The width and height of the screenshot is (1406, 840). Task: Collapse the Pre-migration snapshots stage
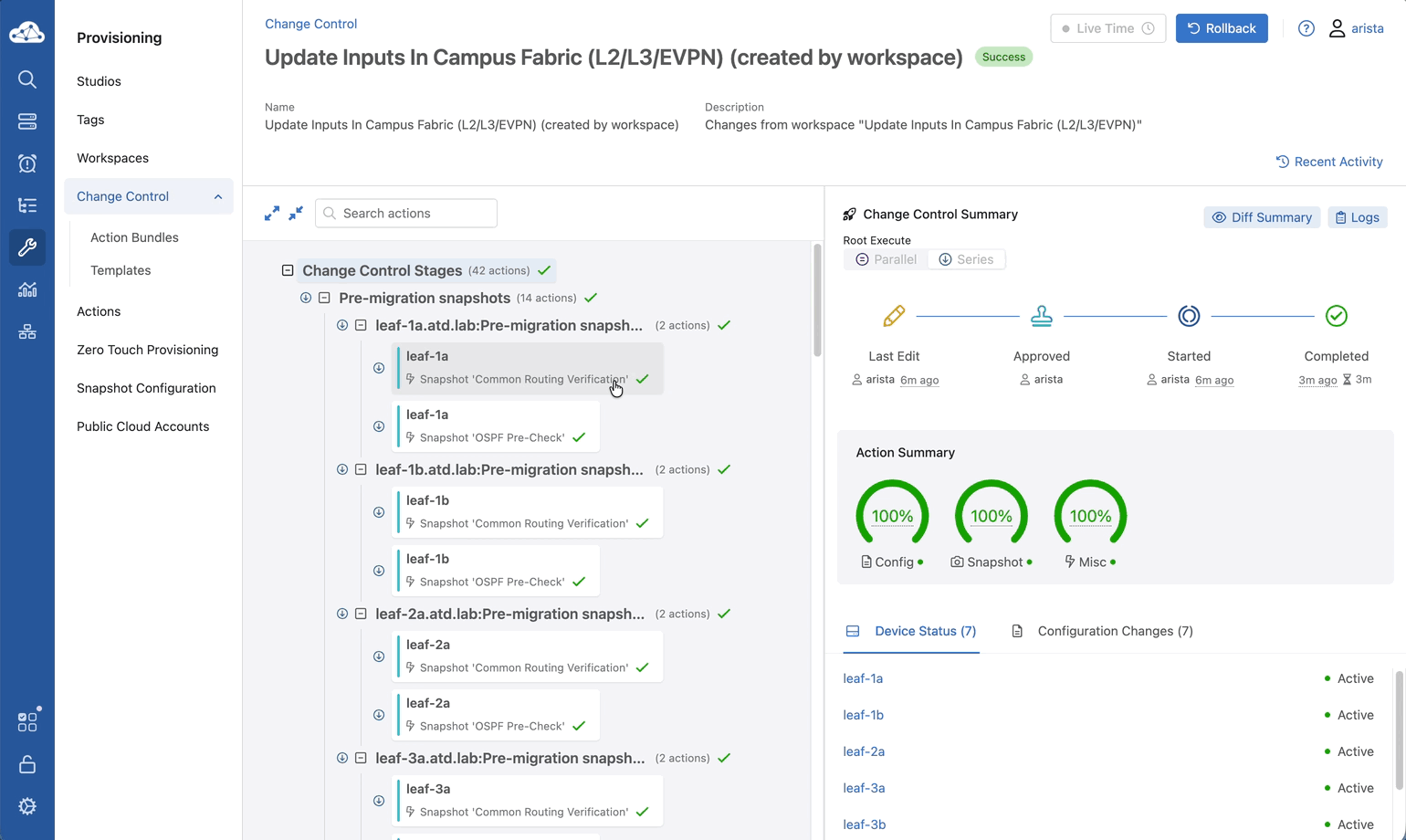coord(324,298)
